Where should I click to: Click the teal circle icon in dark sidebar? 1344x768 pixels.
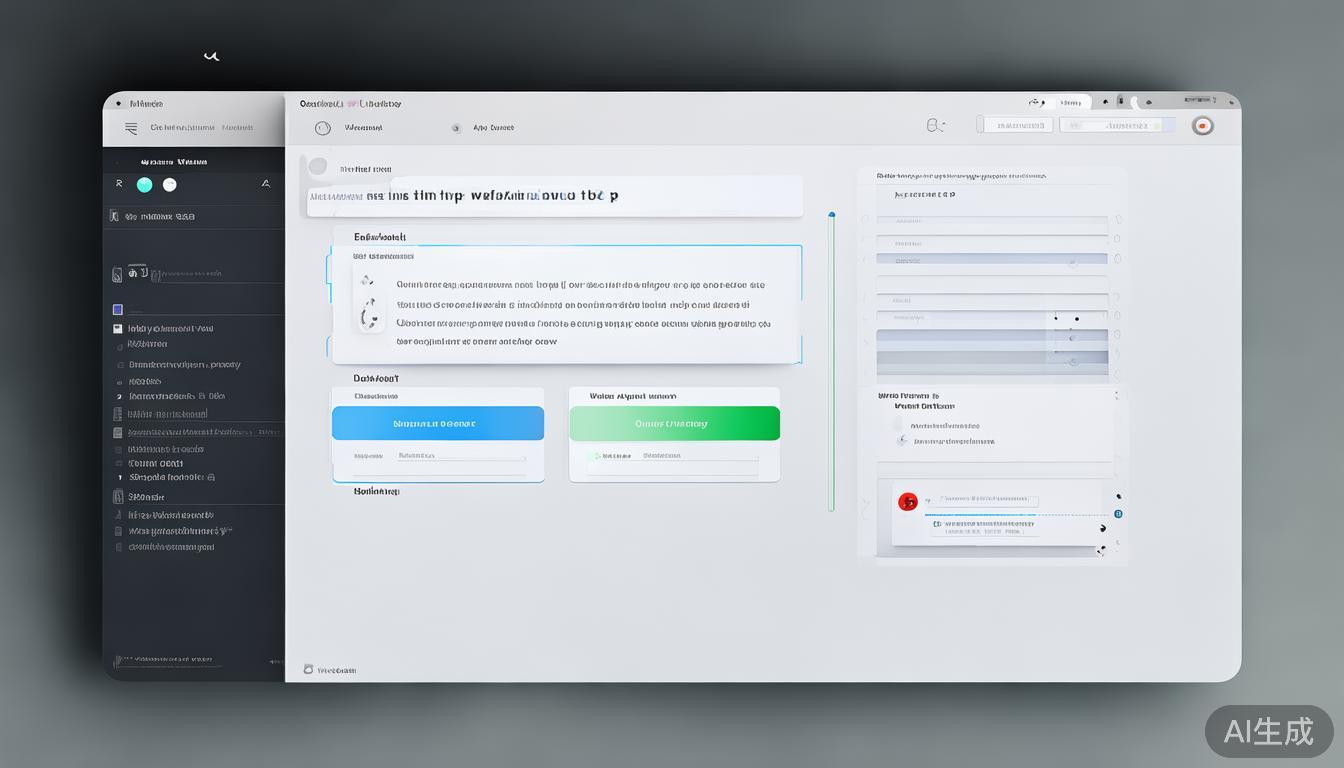(x=144, y=185)
